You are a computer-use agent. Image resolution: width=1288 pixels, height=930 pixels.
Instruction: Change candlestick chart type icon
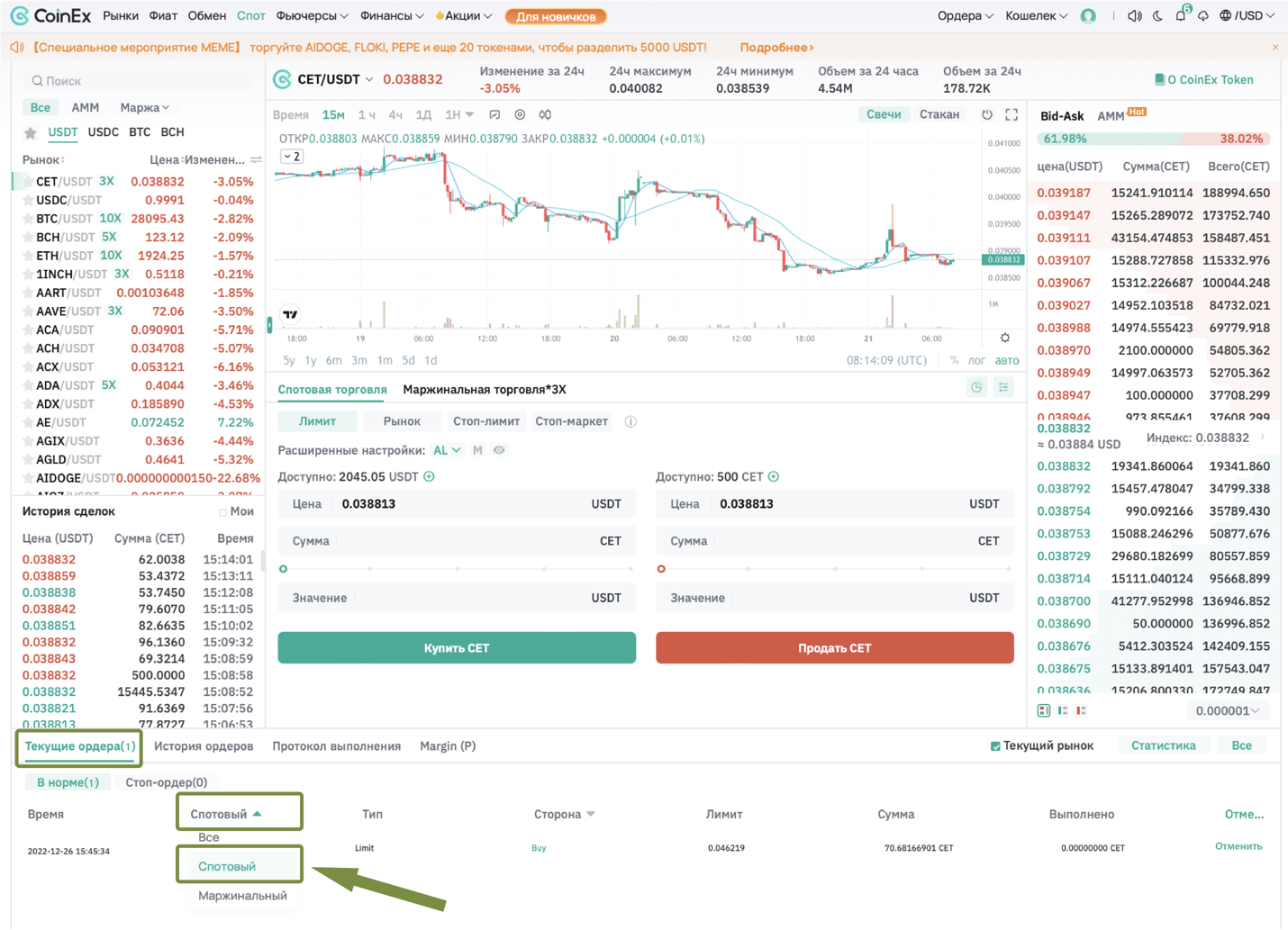[545, 115]
